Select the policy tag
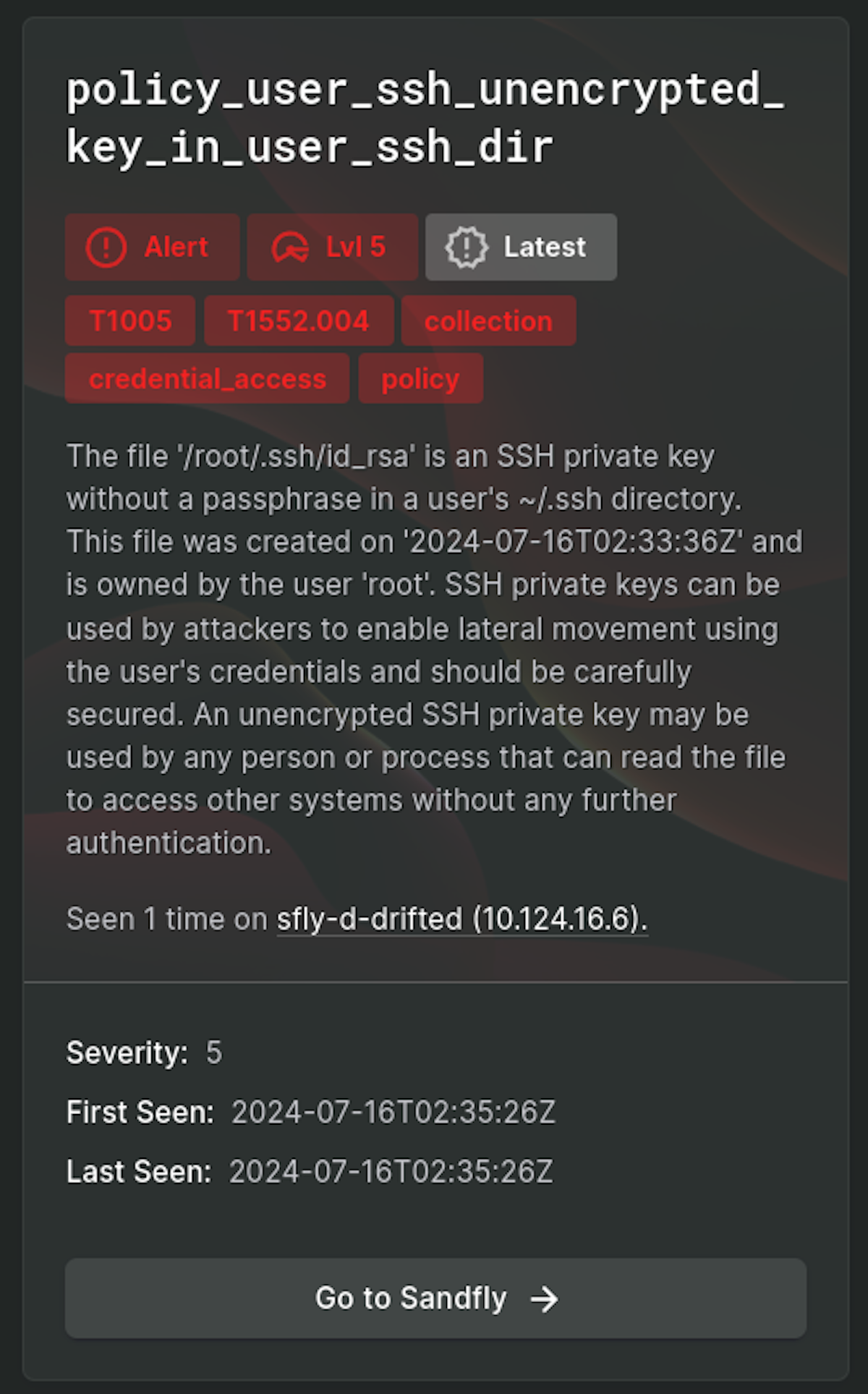 pos(420,378)
